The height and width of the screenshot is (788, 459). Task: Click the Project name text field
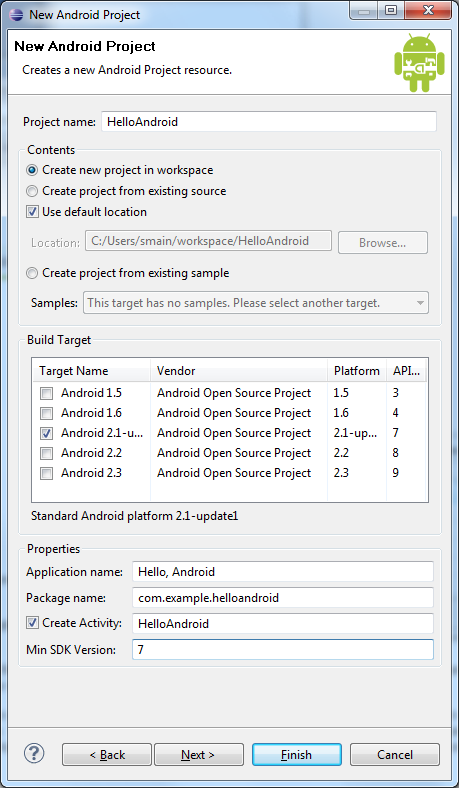269,122
